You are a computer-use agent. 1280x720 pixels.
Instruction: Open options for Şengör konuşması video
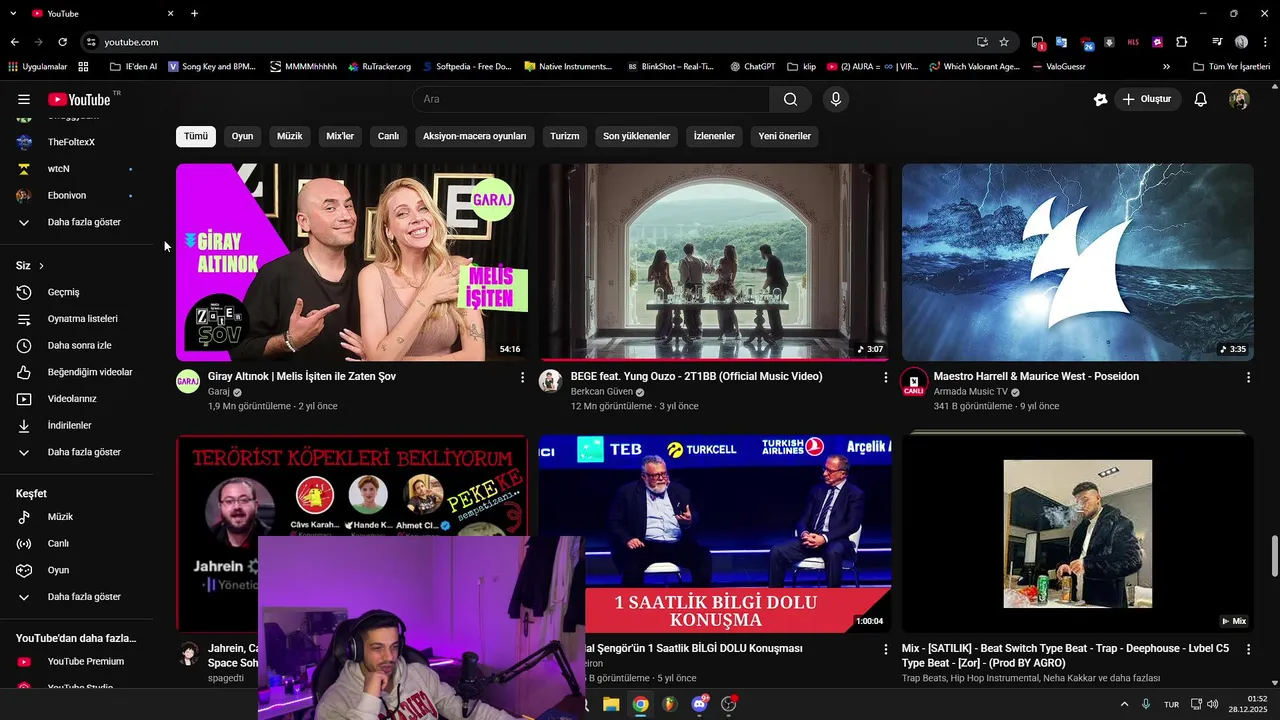click(x=885, y=649)
